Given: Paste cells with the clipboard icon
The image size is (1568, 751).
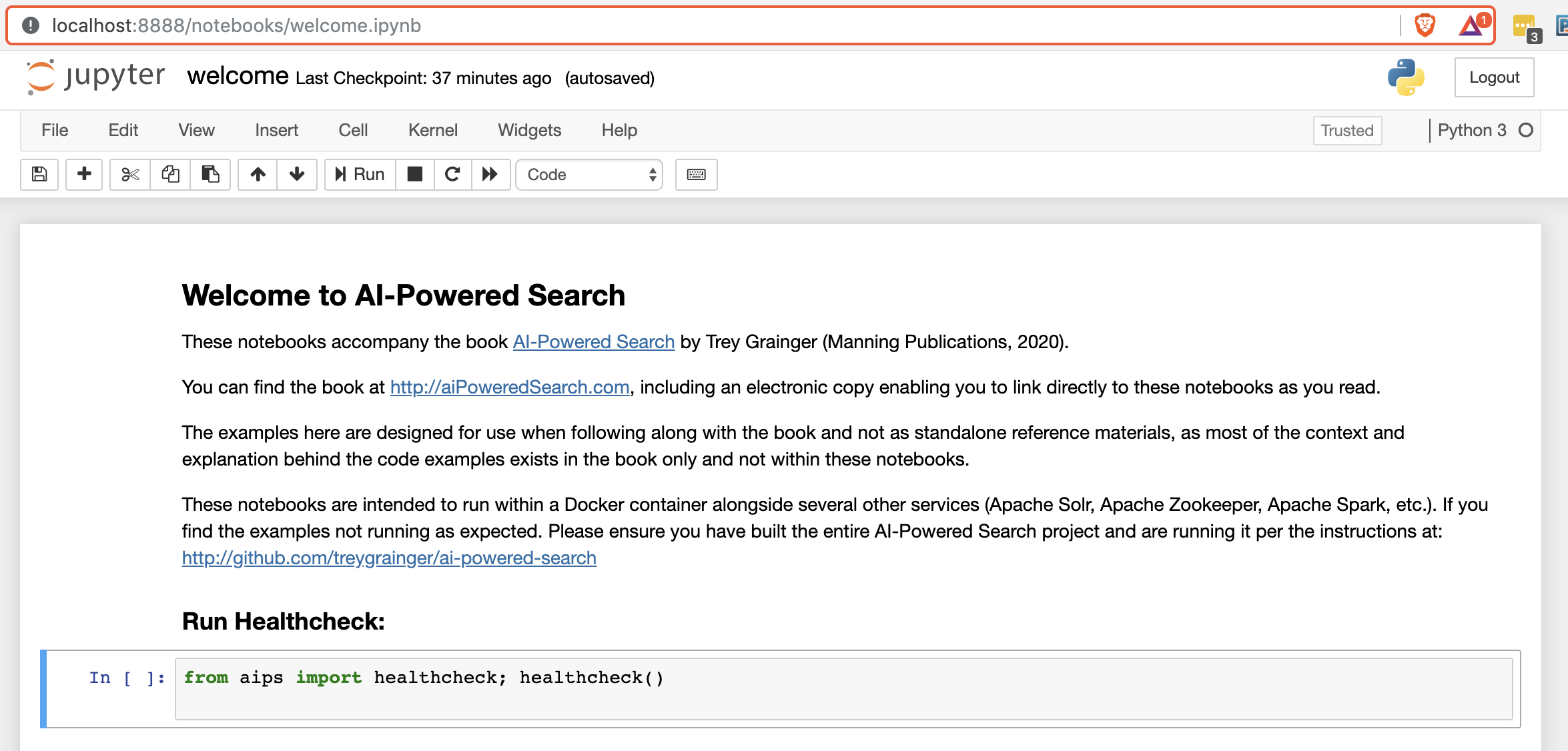Looking at the screenshot, I should coord(211,174).
